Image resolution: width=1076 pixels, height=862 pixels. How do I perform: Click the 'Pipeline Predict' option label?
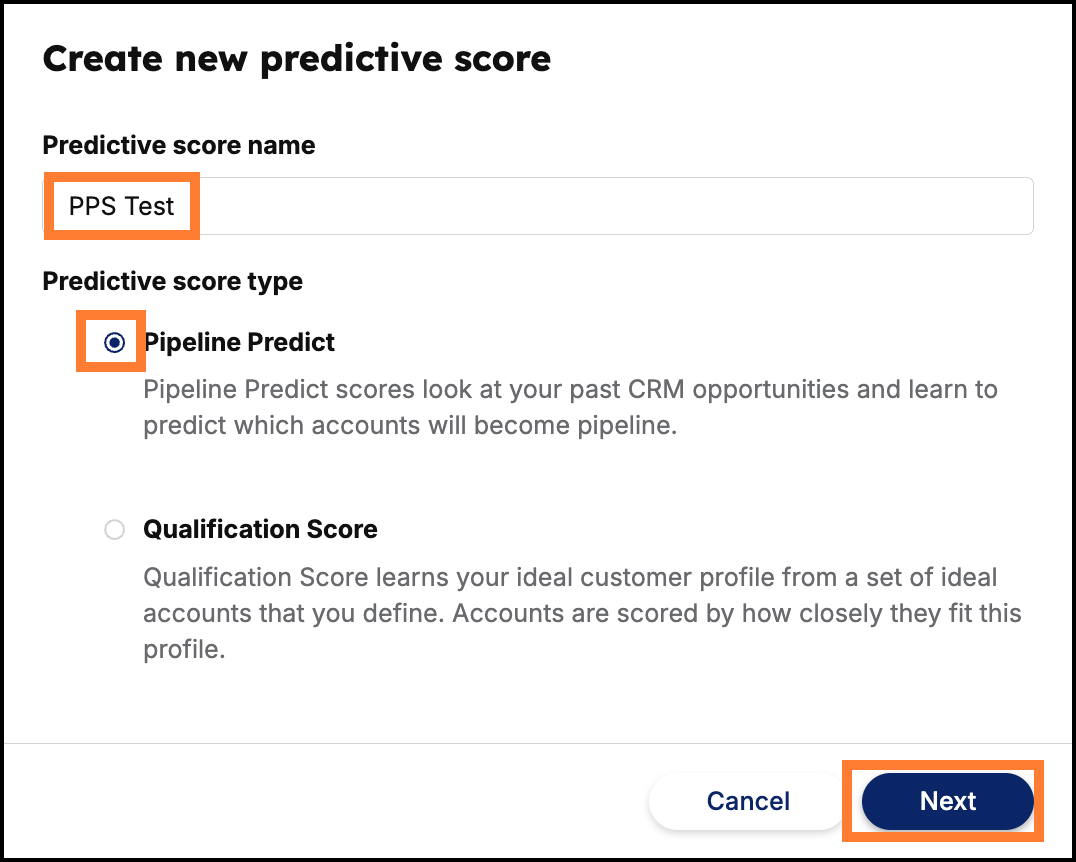(x=239, y=342)
